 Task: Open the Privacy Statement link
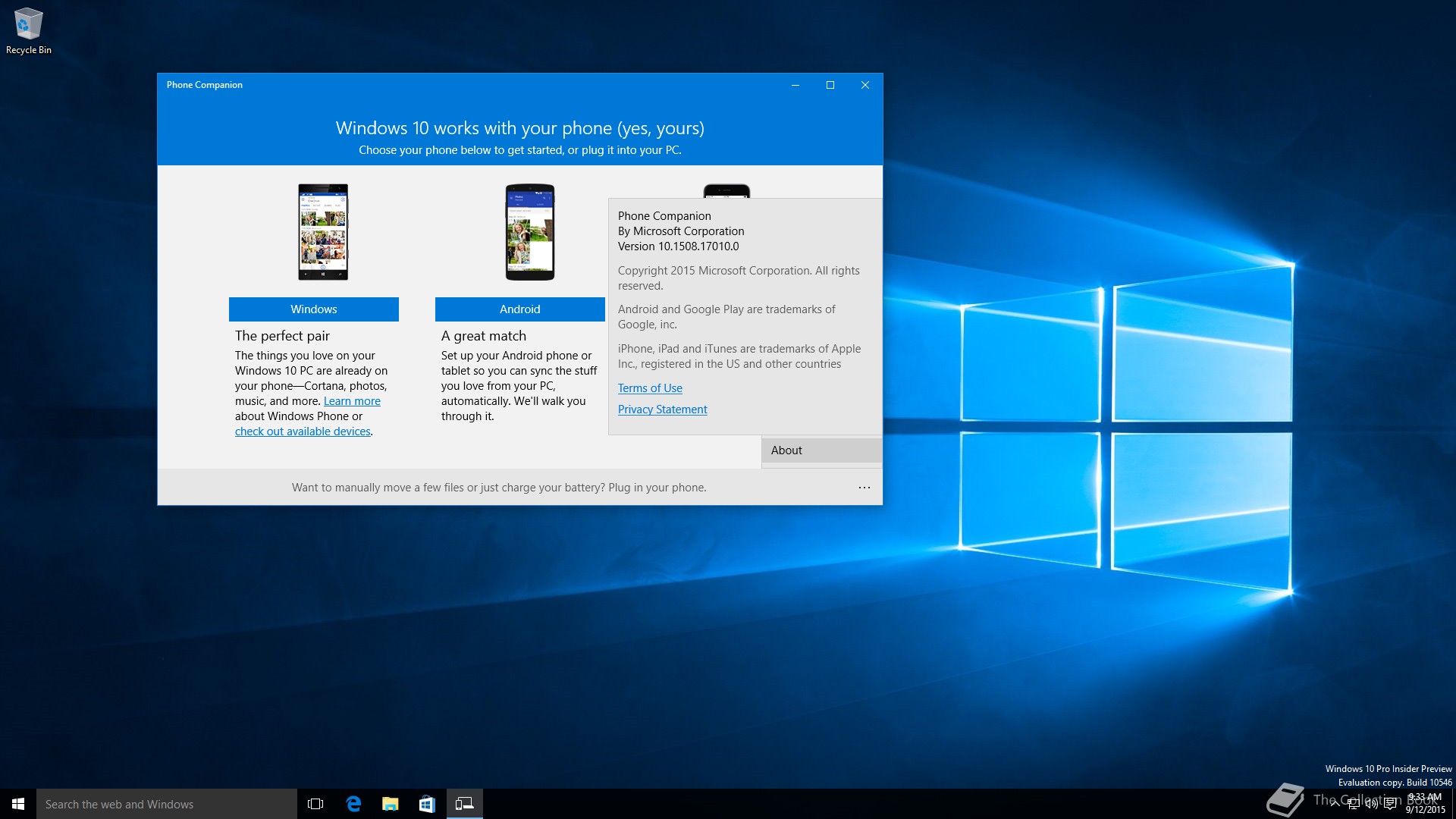pyautogui.click(x=662, y=409)
